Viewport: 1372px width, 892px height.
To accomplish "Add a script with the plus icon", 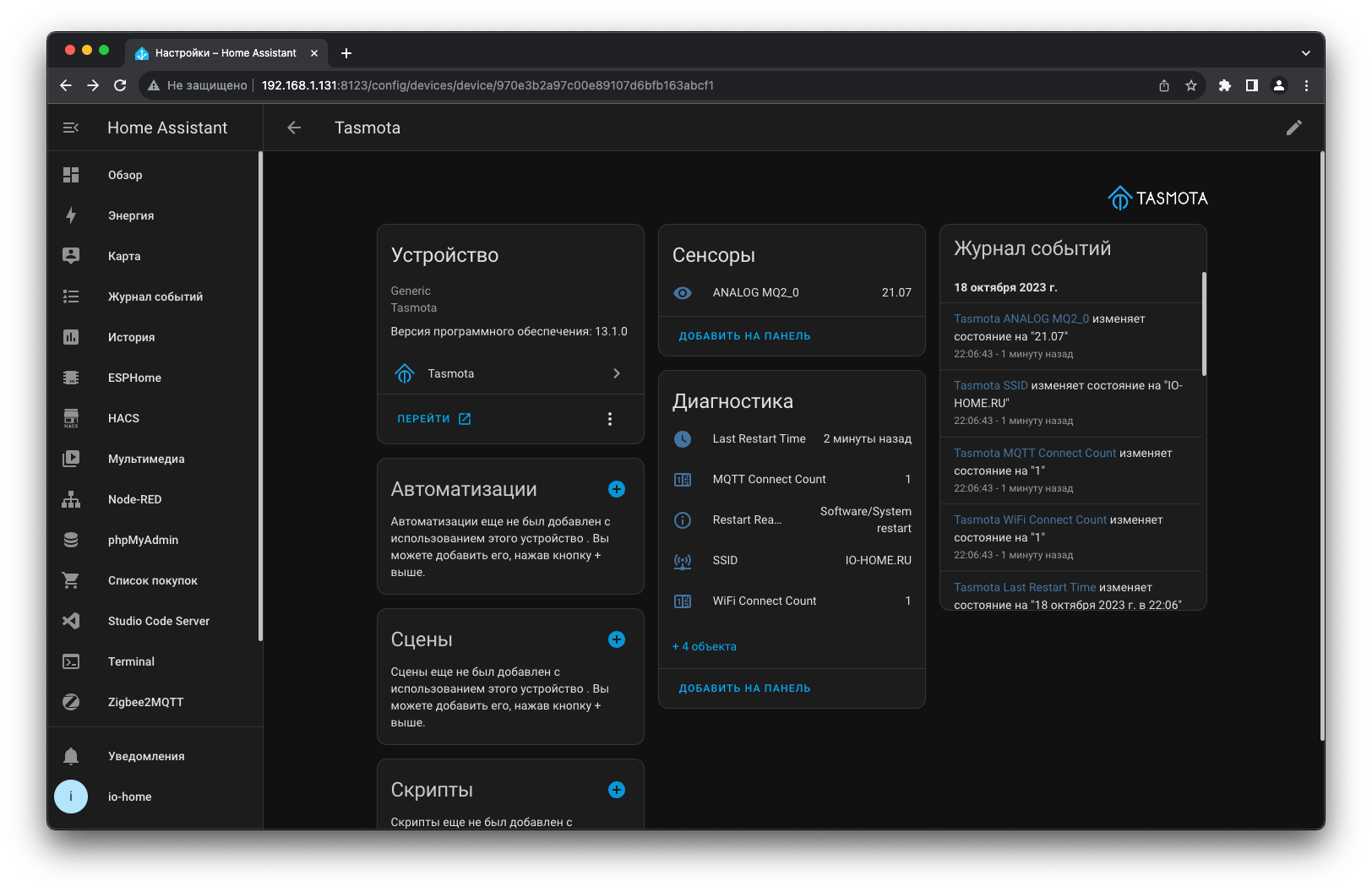I will click(x=617, y=790).
